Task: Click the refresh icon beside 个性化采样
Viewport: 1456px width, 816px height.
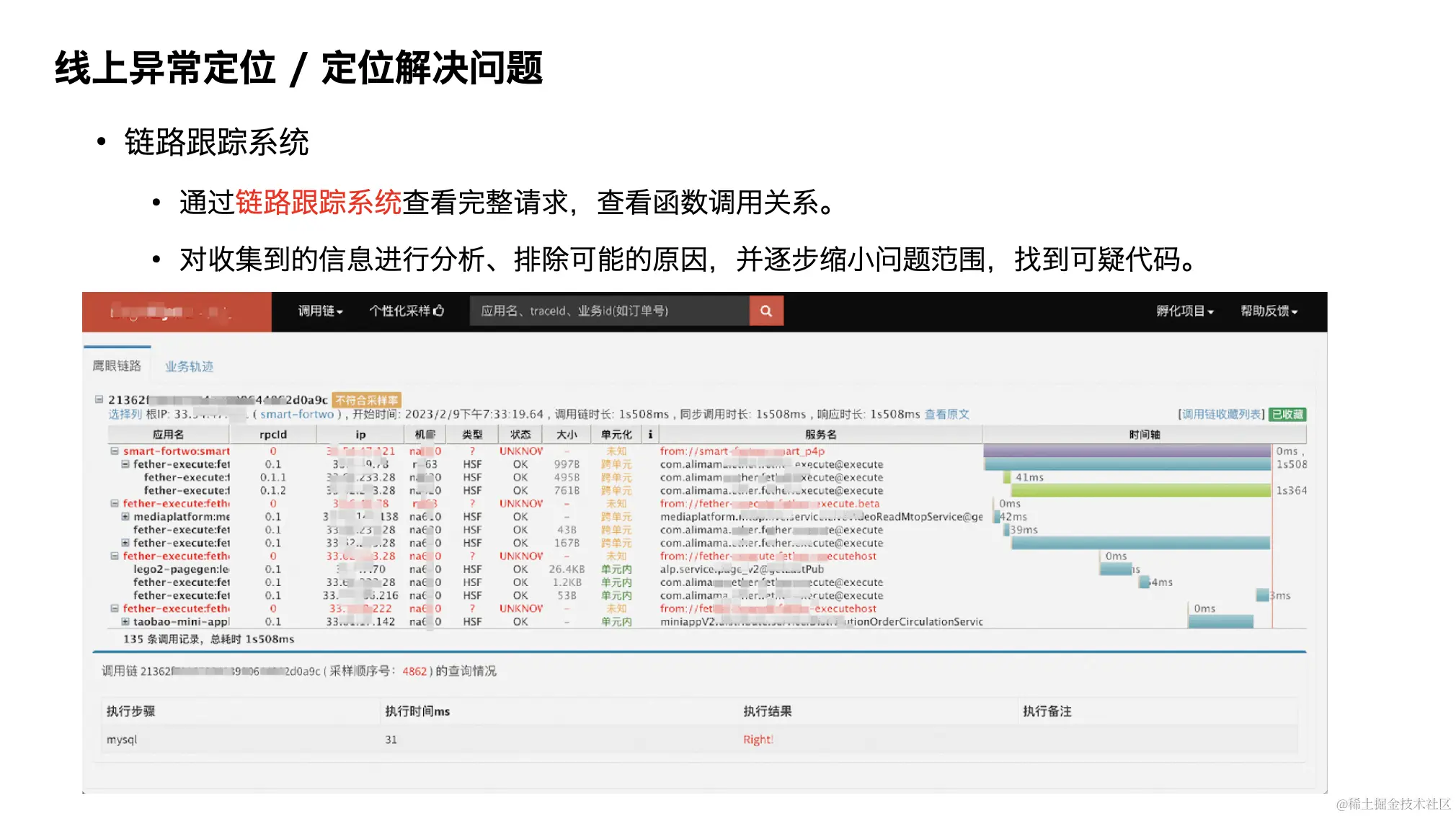Action: tap(438, 311)
